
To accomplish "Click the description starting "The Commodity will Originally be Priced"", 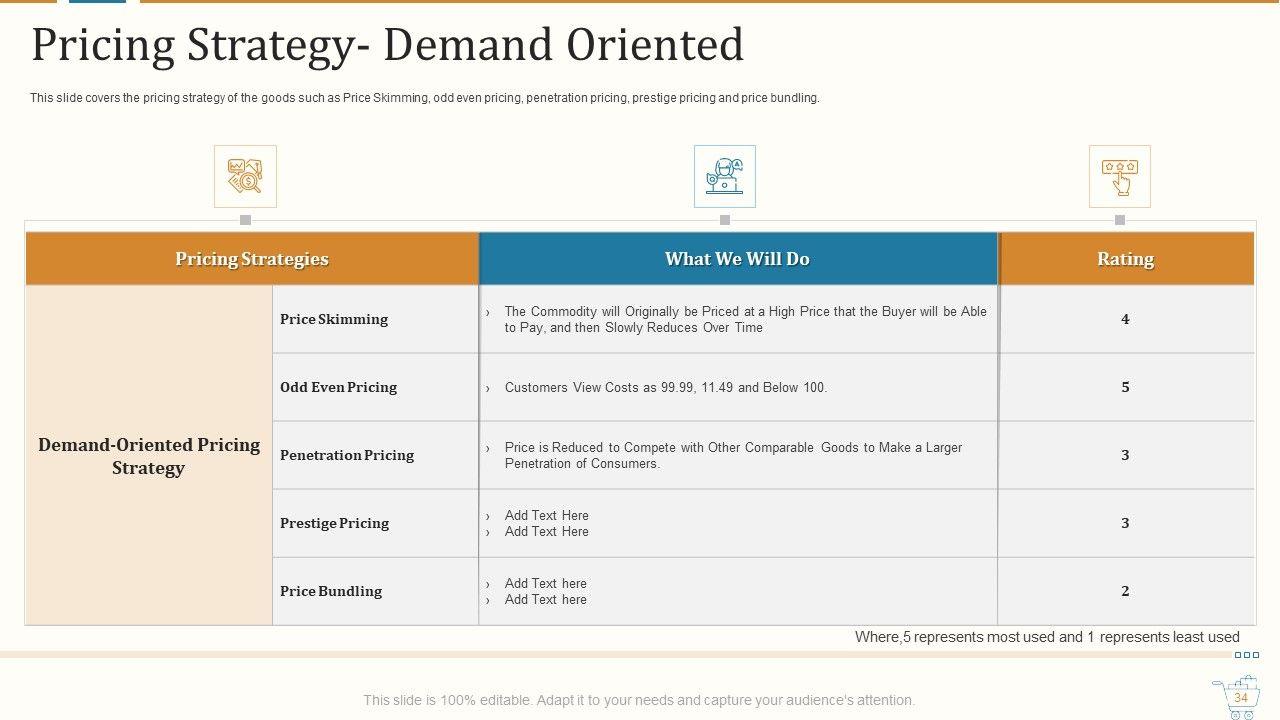I will (745, 319).
